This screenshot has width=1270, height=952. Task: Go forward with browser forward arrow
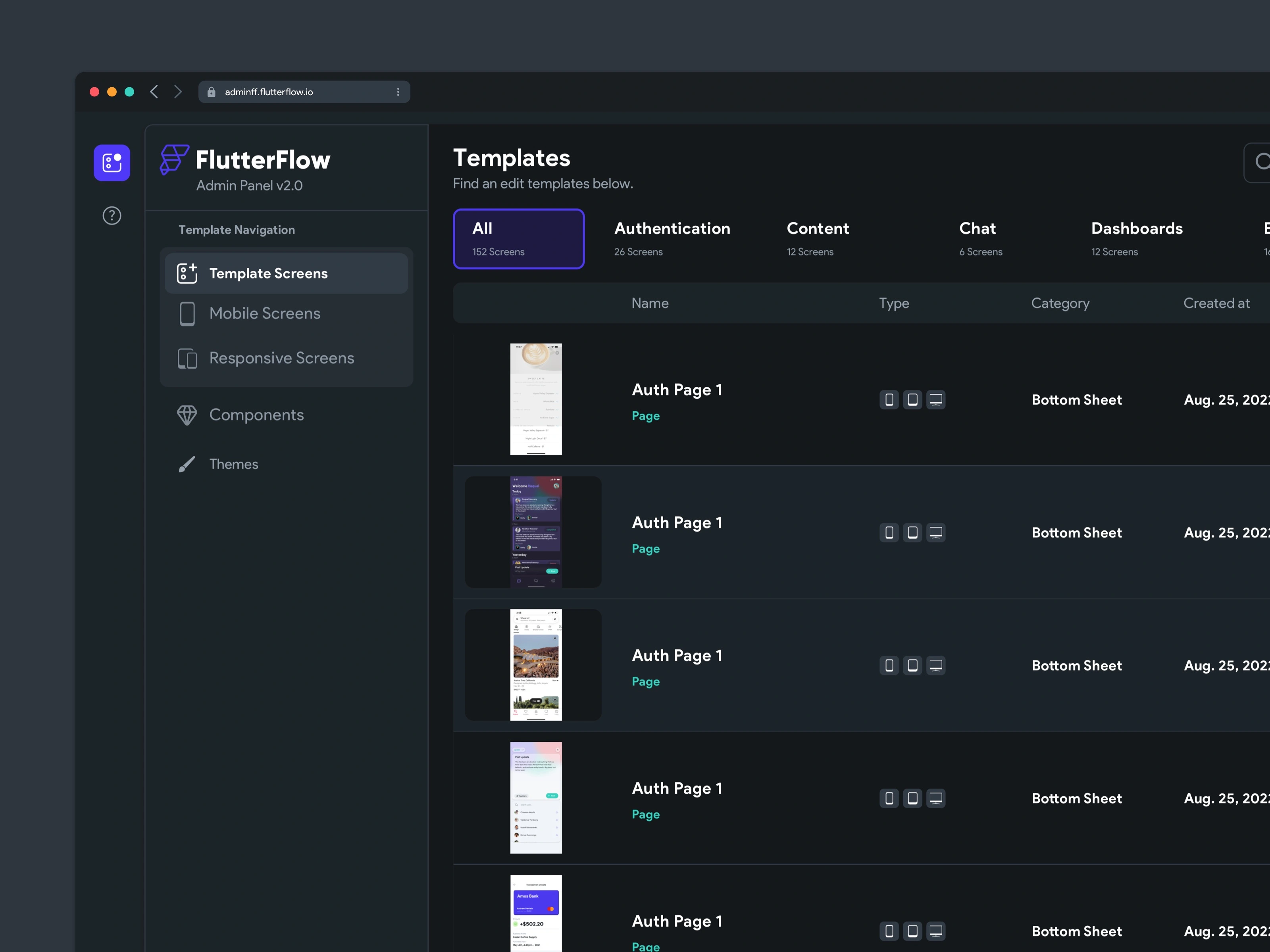point(178,92)
